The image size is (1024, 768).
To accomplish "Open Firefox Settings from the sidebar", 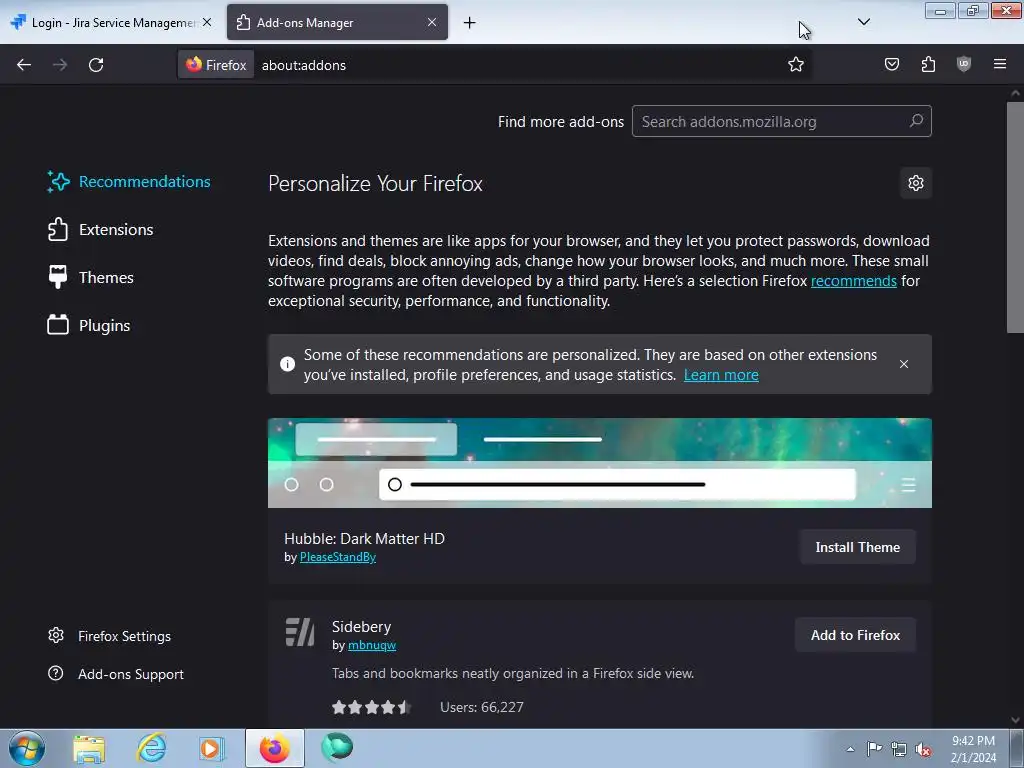I will [x=110, y=636].
